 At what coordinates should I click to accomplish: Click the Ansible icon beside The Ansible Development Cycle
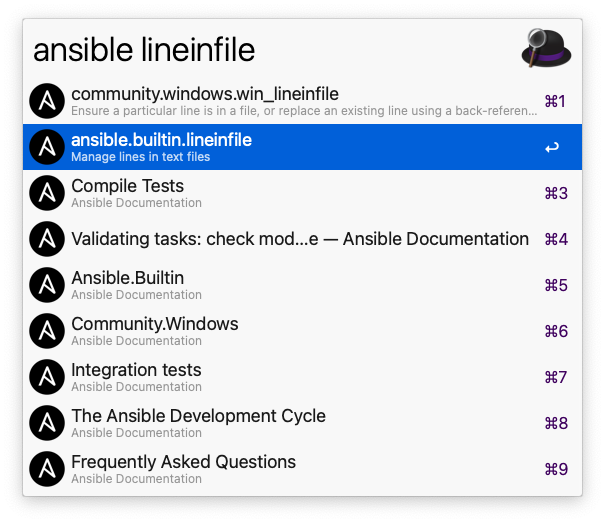click(x=47, y=423)
